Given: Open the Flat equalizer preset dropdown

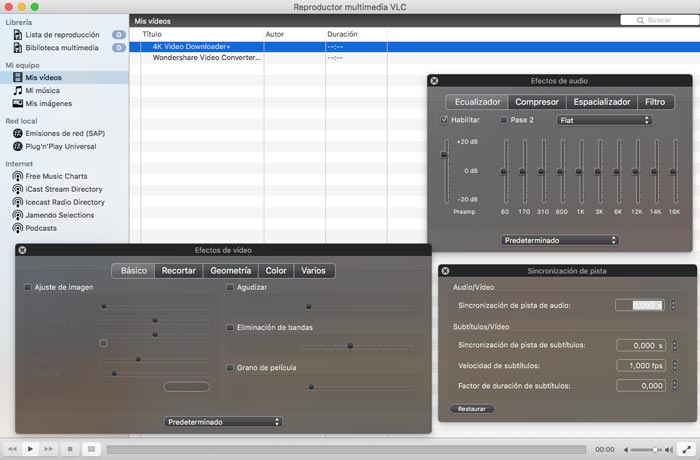Looking at the screenshot, I should [x=603, y=120].
